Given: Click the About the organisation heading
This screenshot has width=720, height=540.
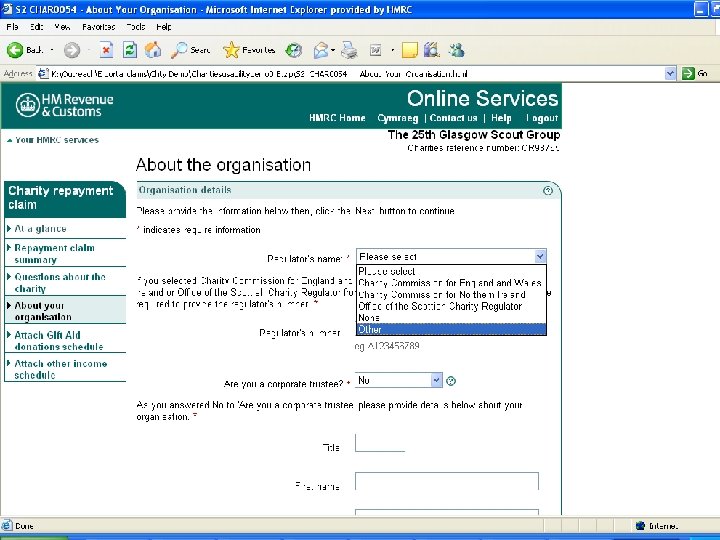Looking at the screenshot, I should (223, 165).
